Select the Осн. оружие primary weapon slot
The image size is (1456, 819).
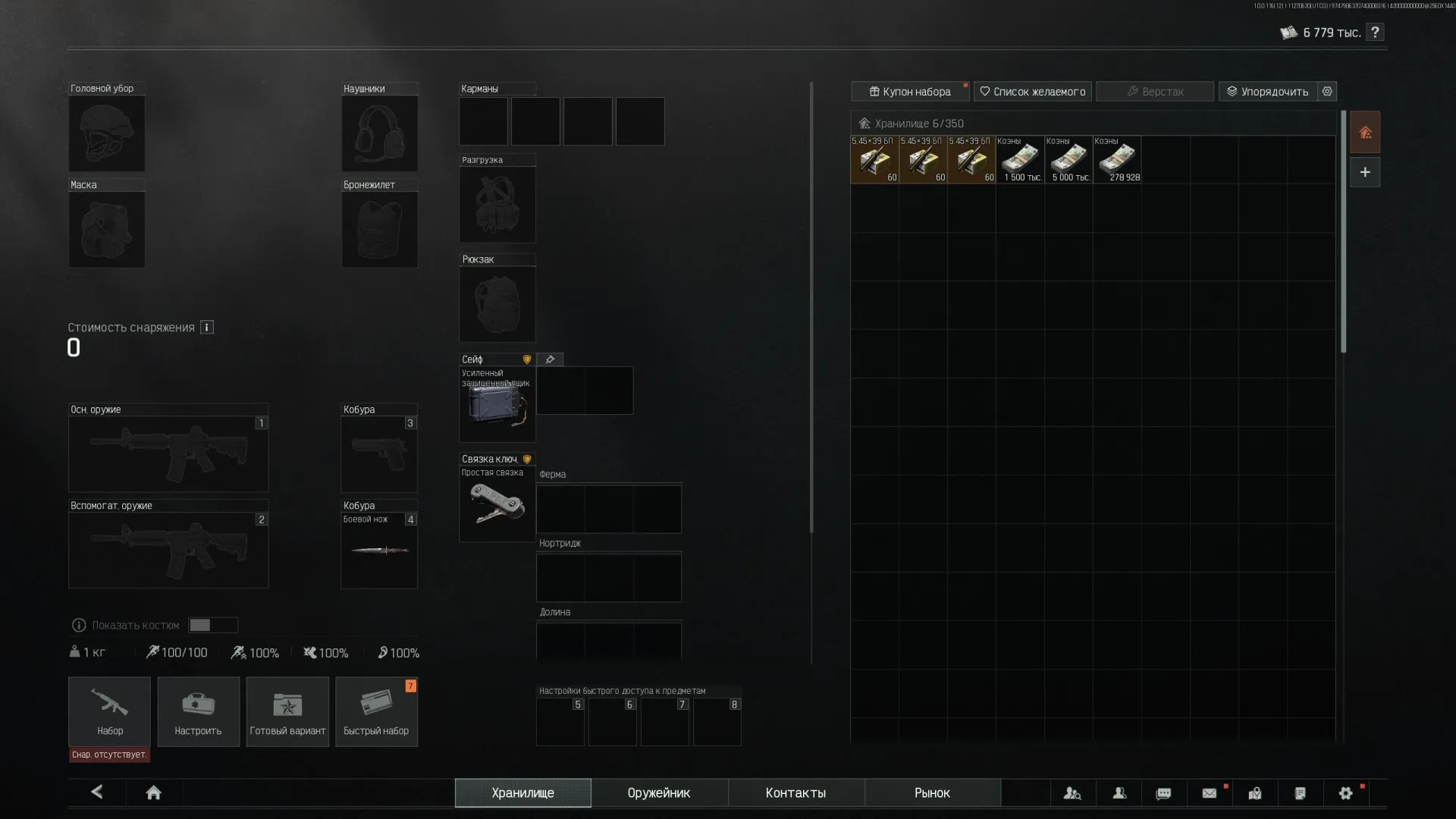point(168,454)
